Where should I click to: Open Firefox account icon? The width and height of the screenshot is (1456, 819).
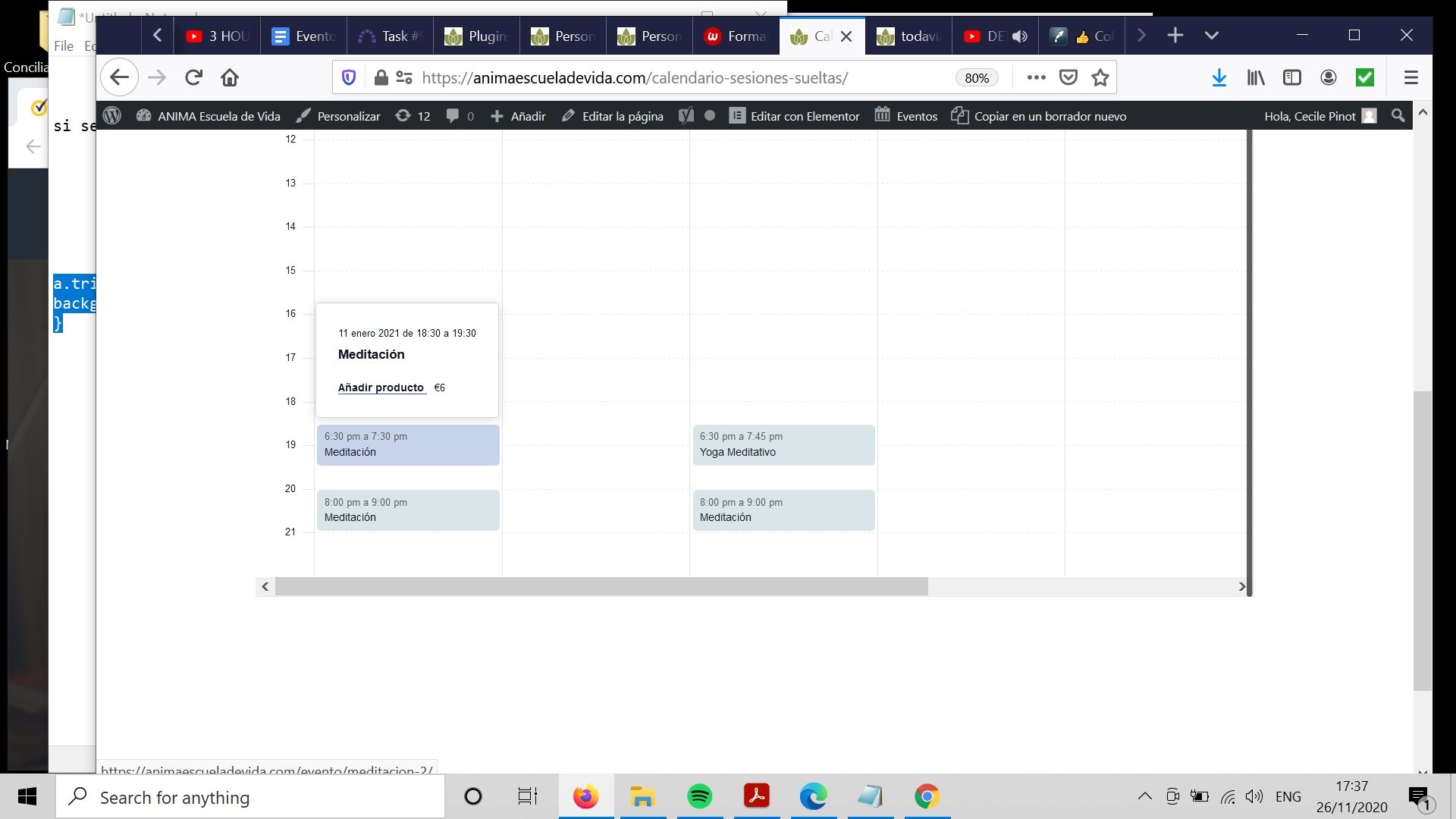1329,77
